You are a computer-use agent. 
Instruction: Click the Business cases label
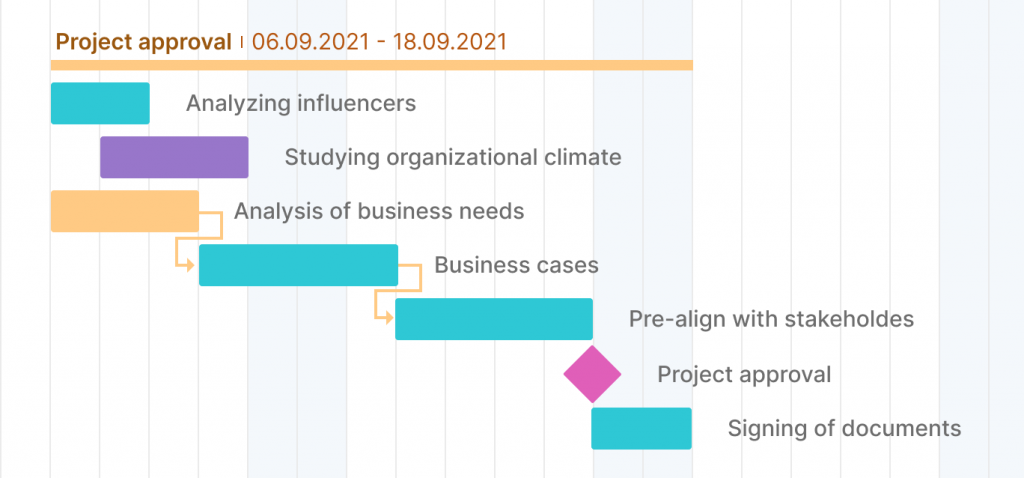[516, 265]
